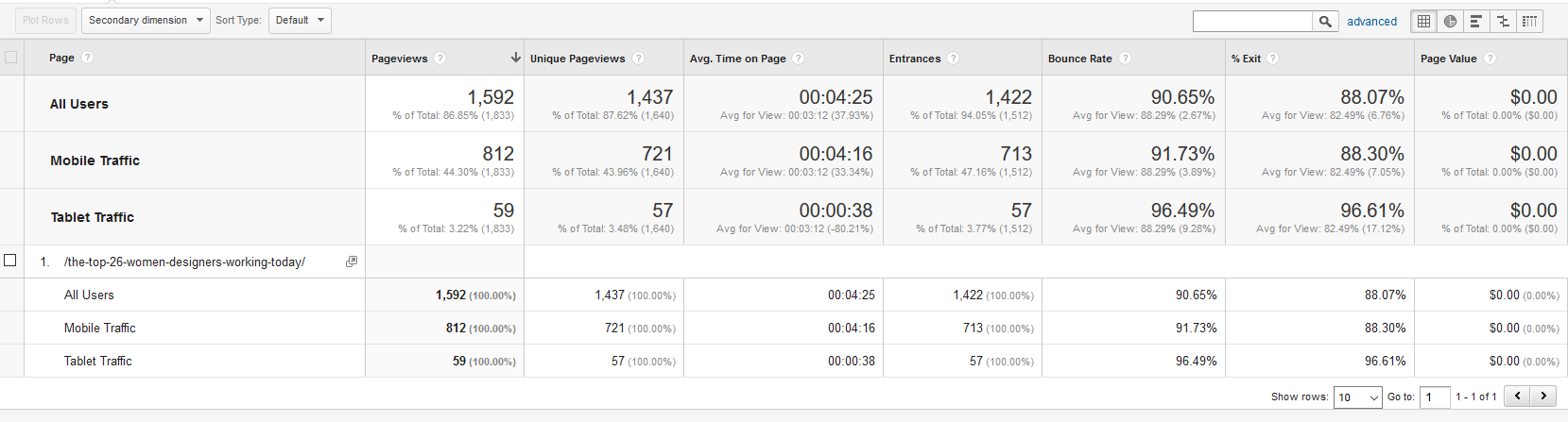Viewport: 1568px width, 422px height.
Task: Sort by Avg. Time on Page column
Action: click(737, 59)
